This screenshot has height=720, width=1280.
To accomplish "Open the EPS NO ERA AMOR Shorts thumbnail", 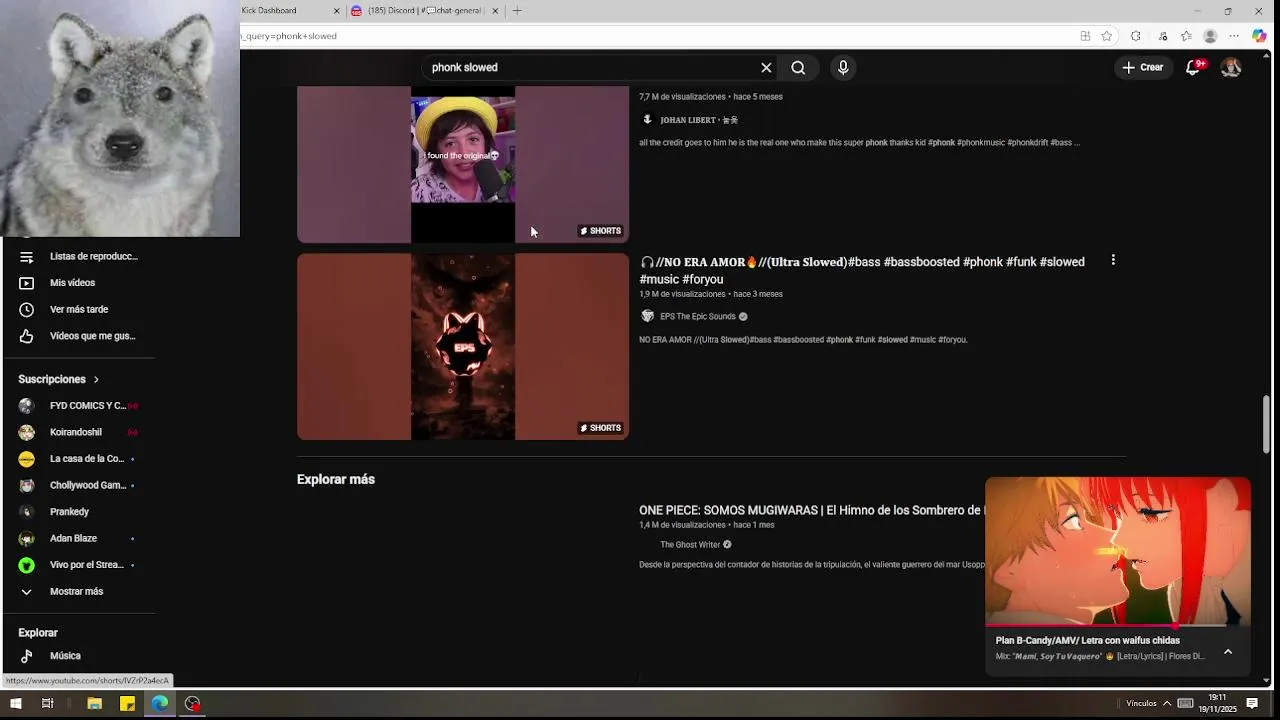I will (463, 346).
